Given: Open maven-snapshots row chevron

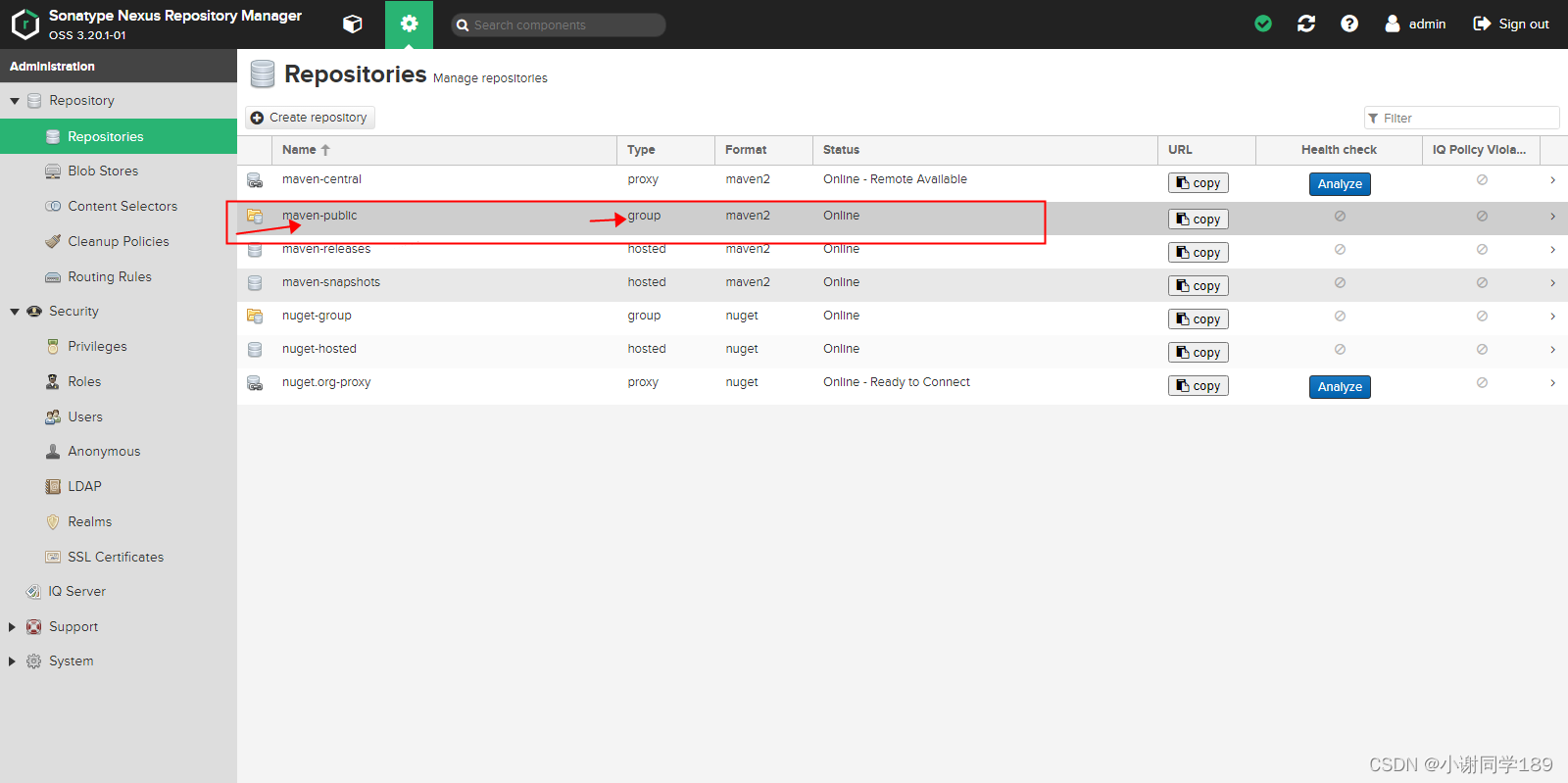Looking at the screenshot, I should [x=1553, y=283].
